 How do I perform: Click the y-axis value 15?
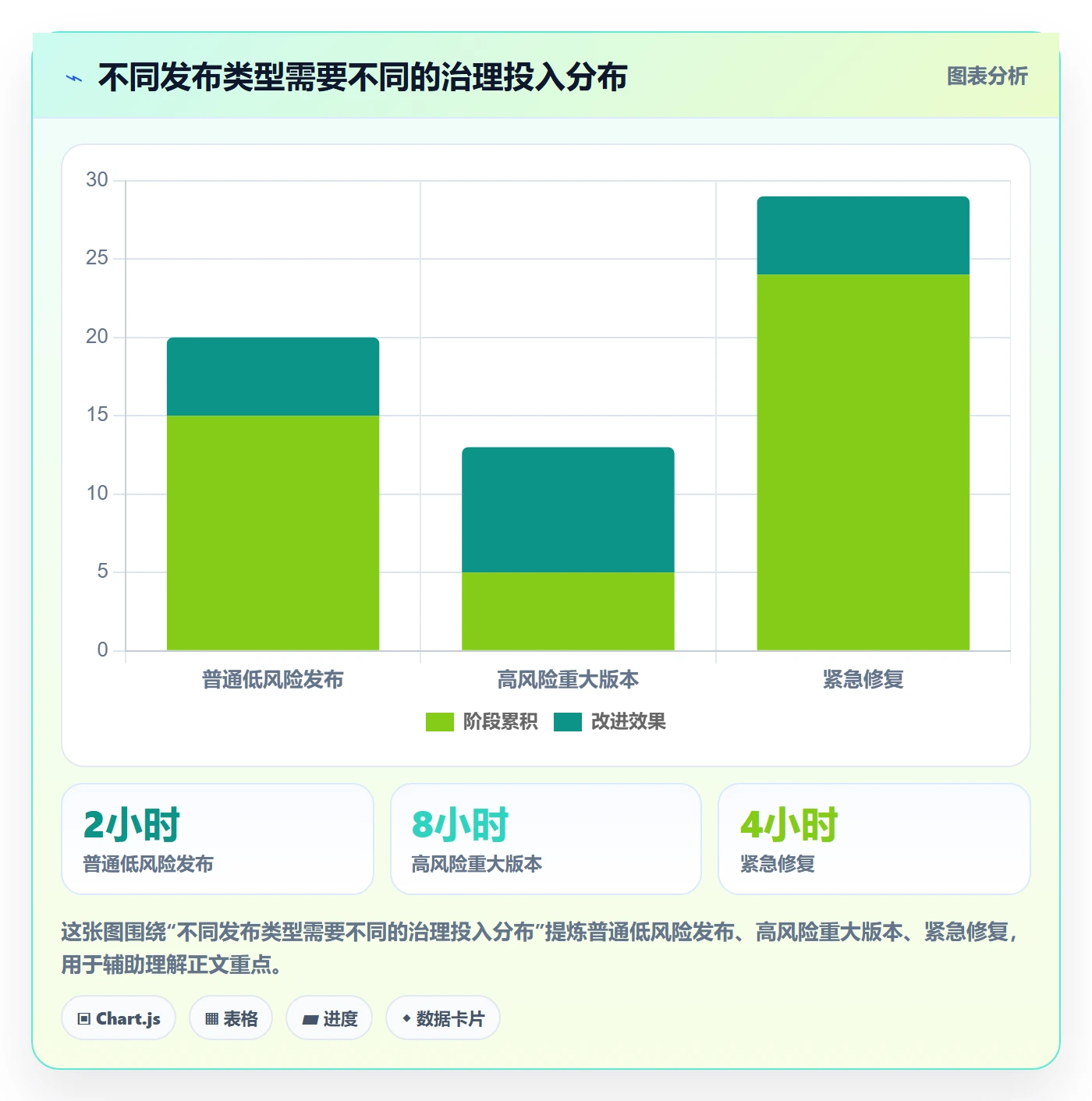(x=97, y=415)
